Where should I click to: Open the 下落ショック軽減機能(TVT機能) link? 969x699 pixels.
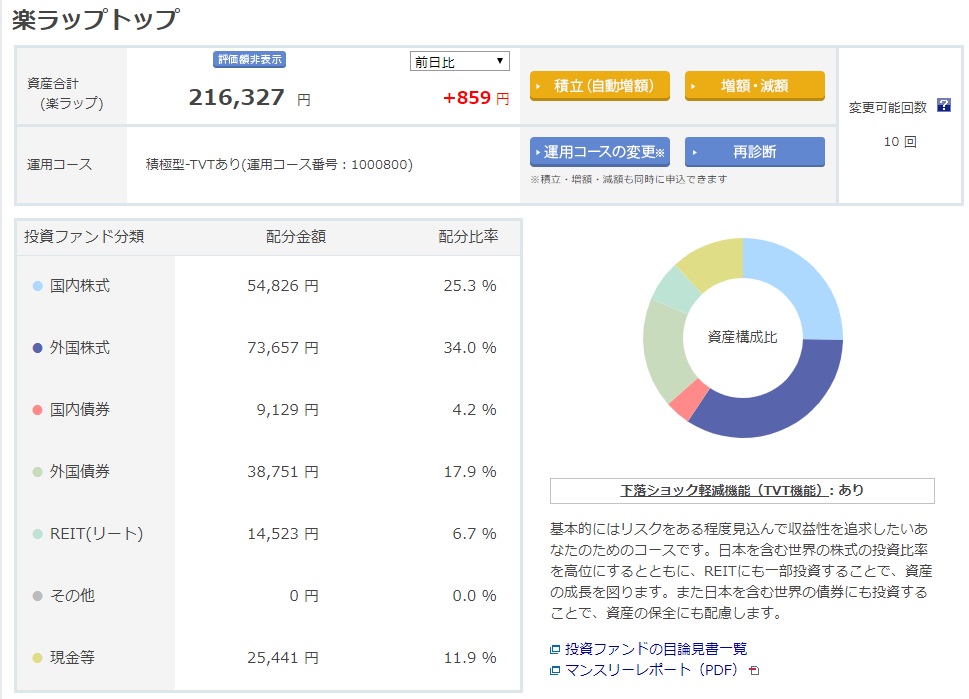click(x=724, y=490)
